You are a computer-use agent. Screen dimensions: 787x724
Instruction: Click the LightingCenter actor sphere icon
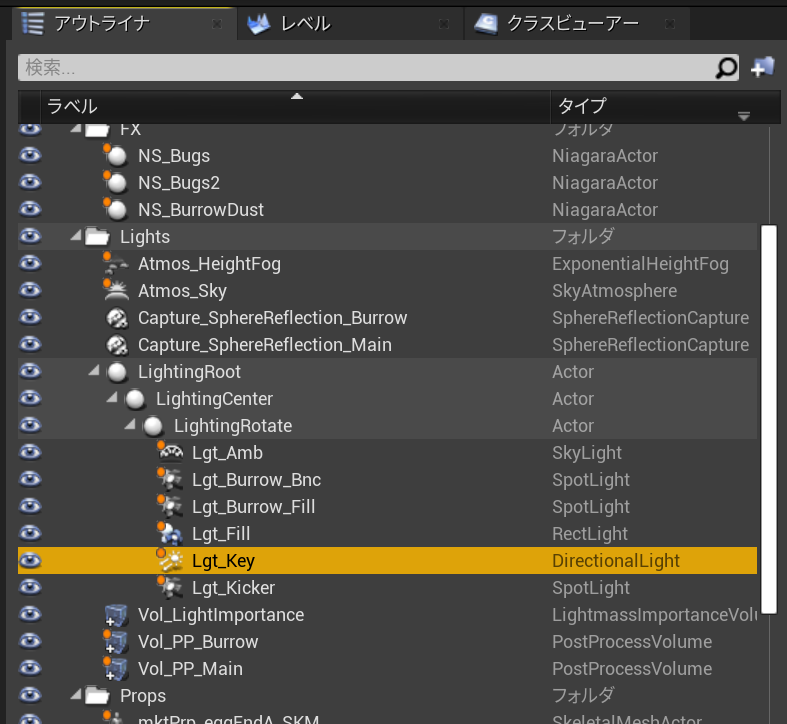(135, 399)
